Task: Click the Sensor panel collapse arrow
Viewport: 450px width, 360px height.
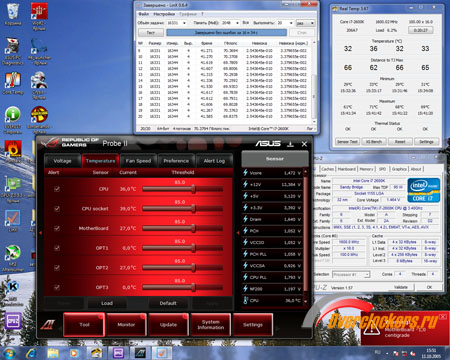Action: (x=238, y=233)
